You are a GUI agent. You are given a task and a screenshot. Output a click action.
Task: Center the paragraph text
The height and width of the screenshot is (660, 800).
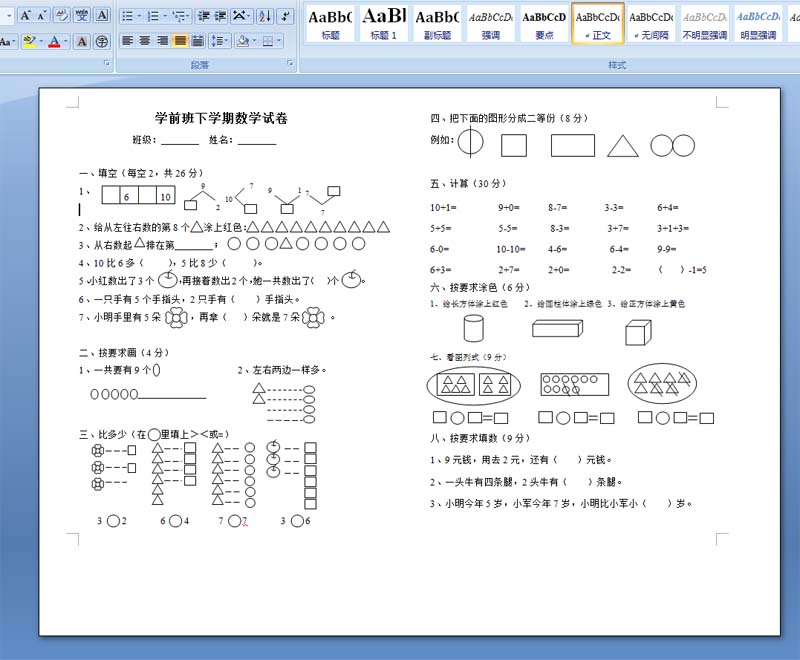click(145, 41)
